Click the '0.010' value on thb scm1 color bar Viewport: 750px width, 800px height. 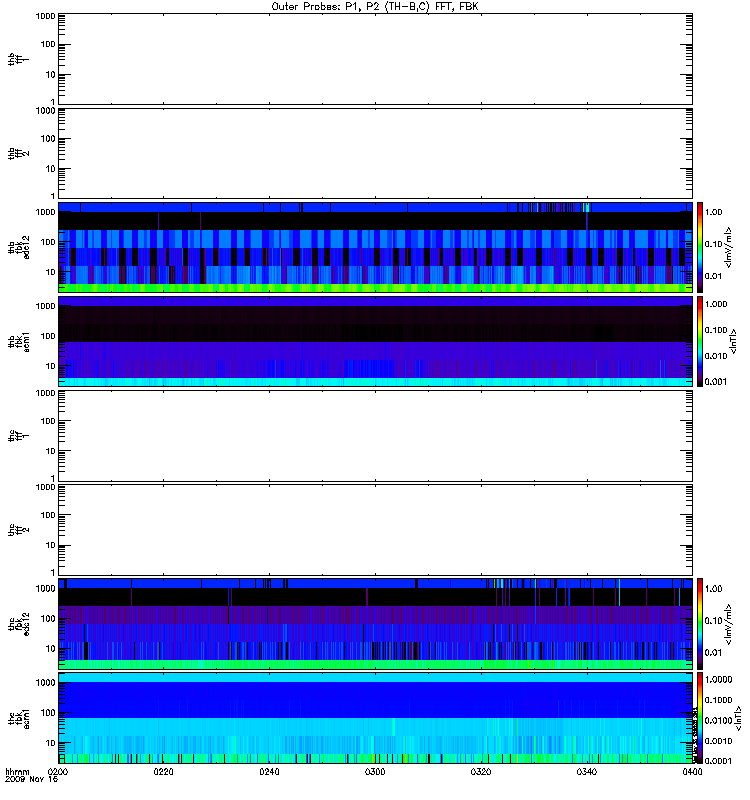tap(716, 356)
